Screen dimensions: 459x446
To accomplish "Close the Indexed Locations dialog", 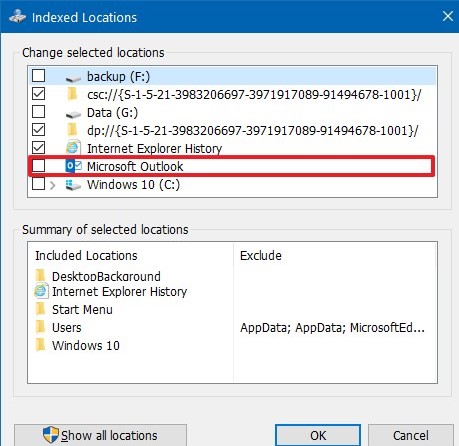I will 448,16.
